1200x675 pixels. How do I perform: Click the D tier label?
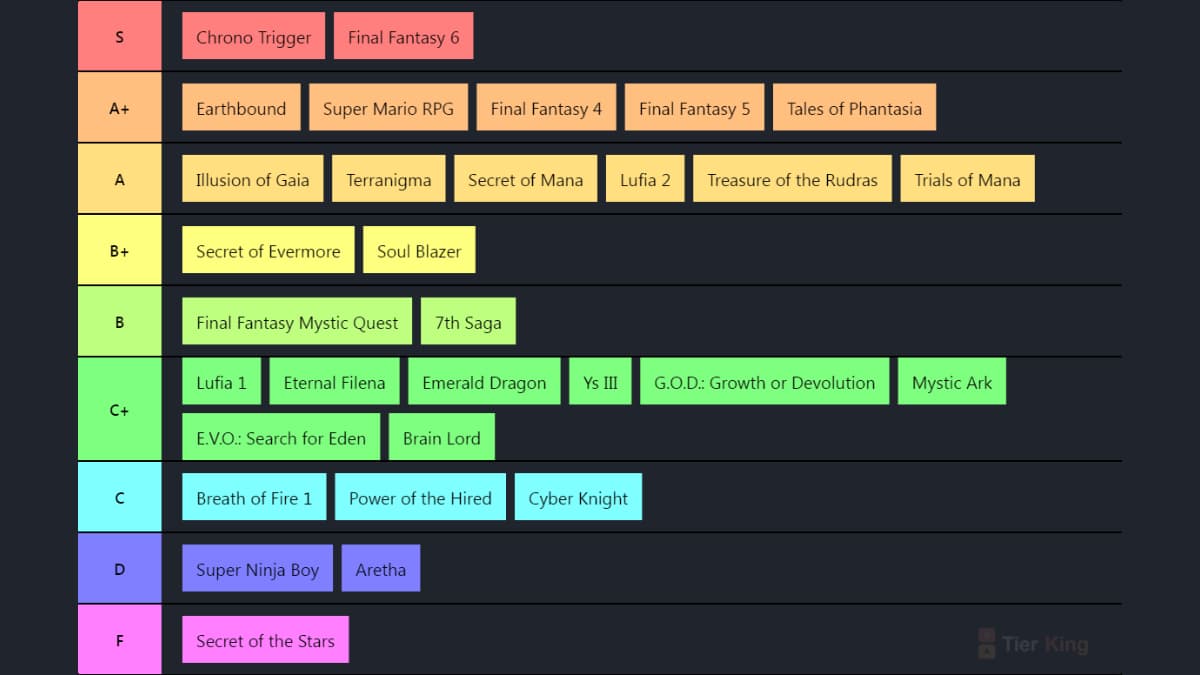(120, 569)
